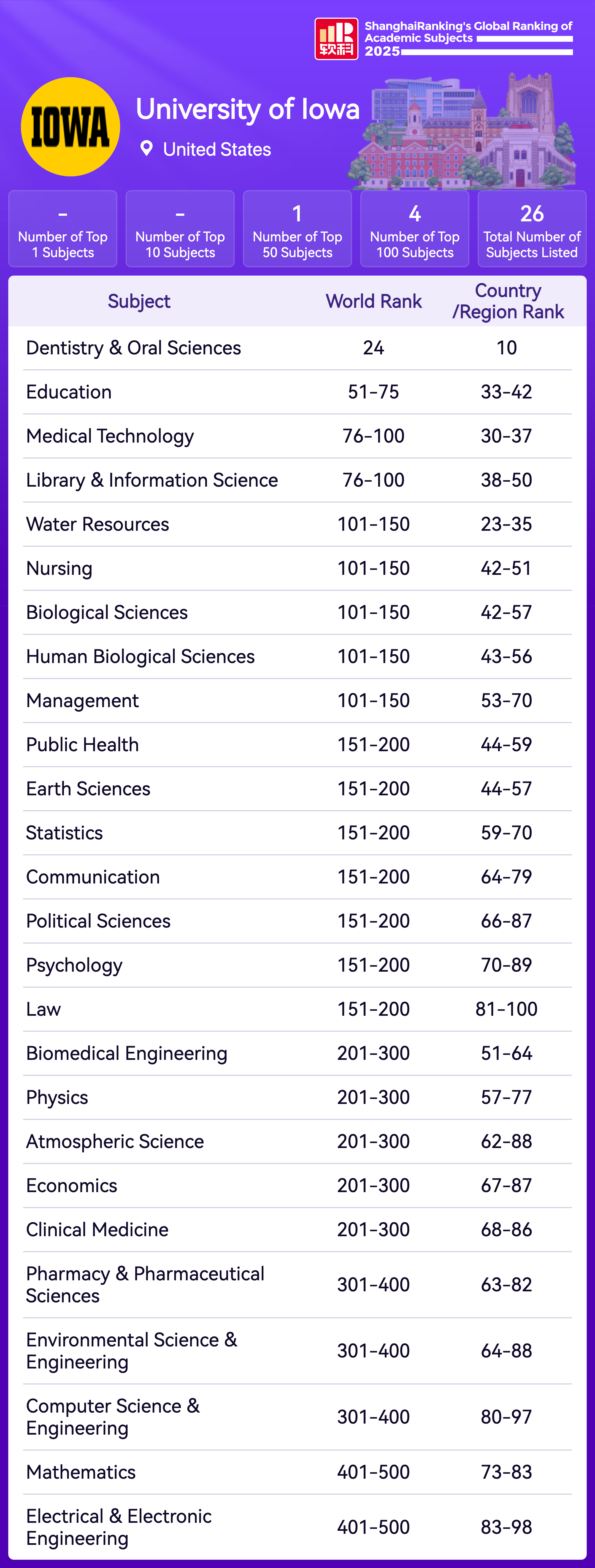Click the ShanghaiRanking red logo icon

click(336, 39)
